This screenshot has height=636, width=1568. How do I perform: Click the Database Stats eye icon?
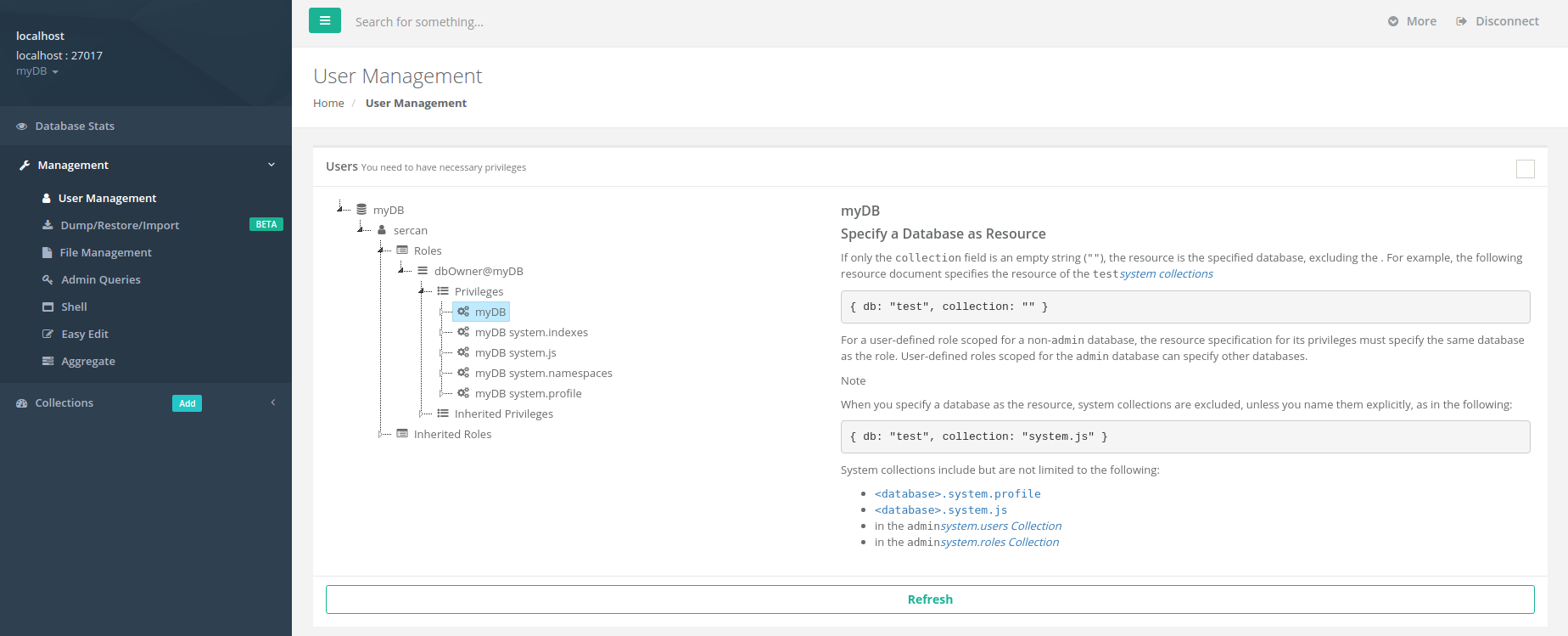[x=22, y=127]
